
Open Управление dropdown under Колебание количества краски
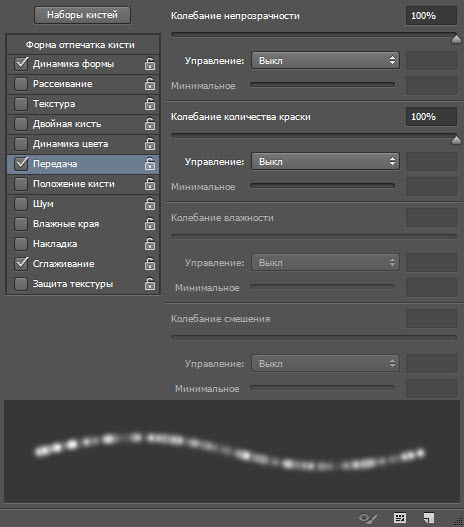coord(325,162)
